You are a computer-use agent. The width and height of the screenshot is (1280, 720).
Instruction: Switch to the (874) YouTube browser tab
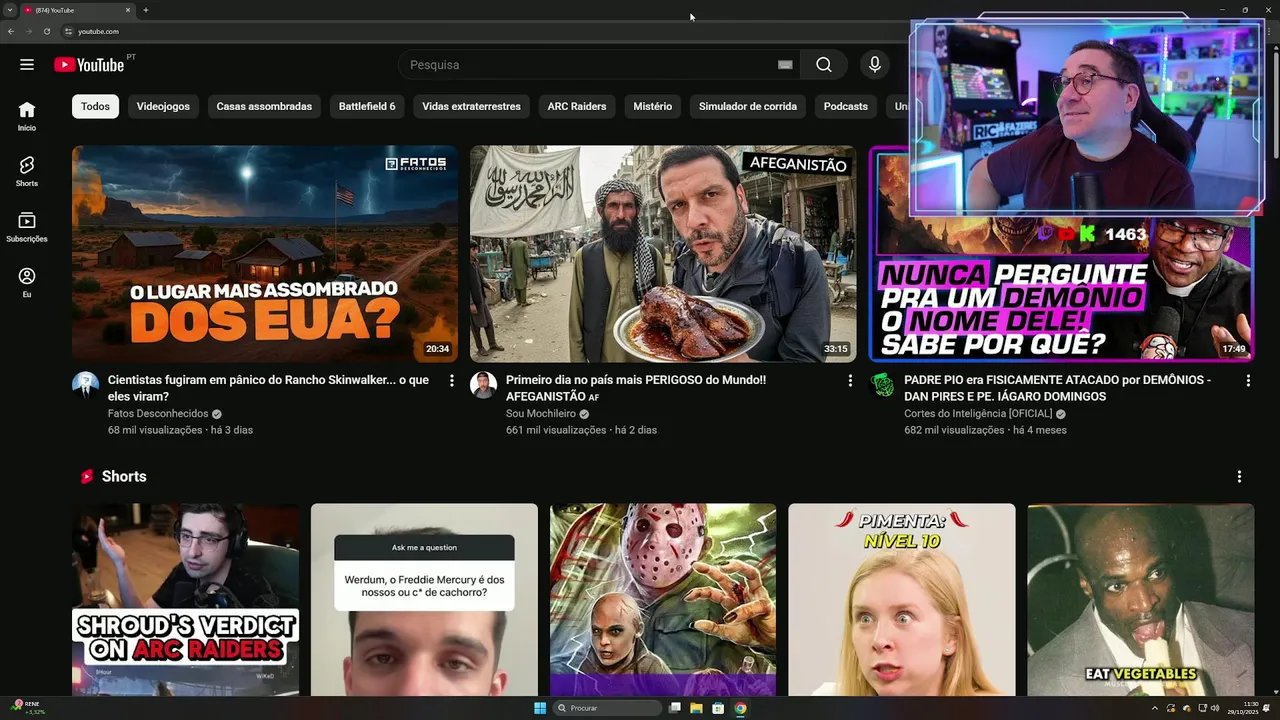[75, 10]
